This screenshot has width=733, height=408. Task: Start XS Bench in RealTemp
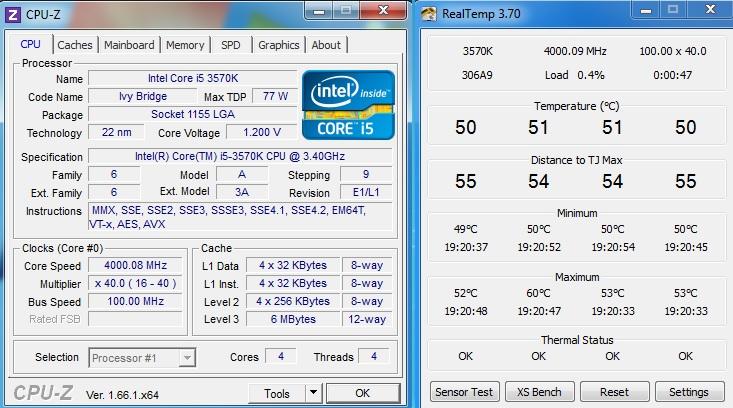coord(539,392)
